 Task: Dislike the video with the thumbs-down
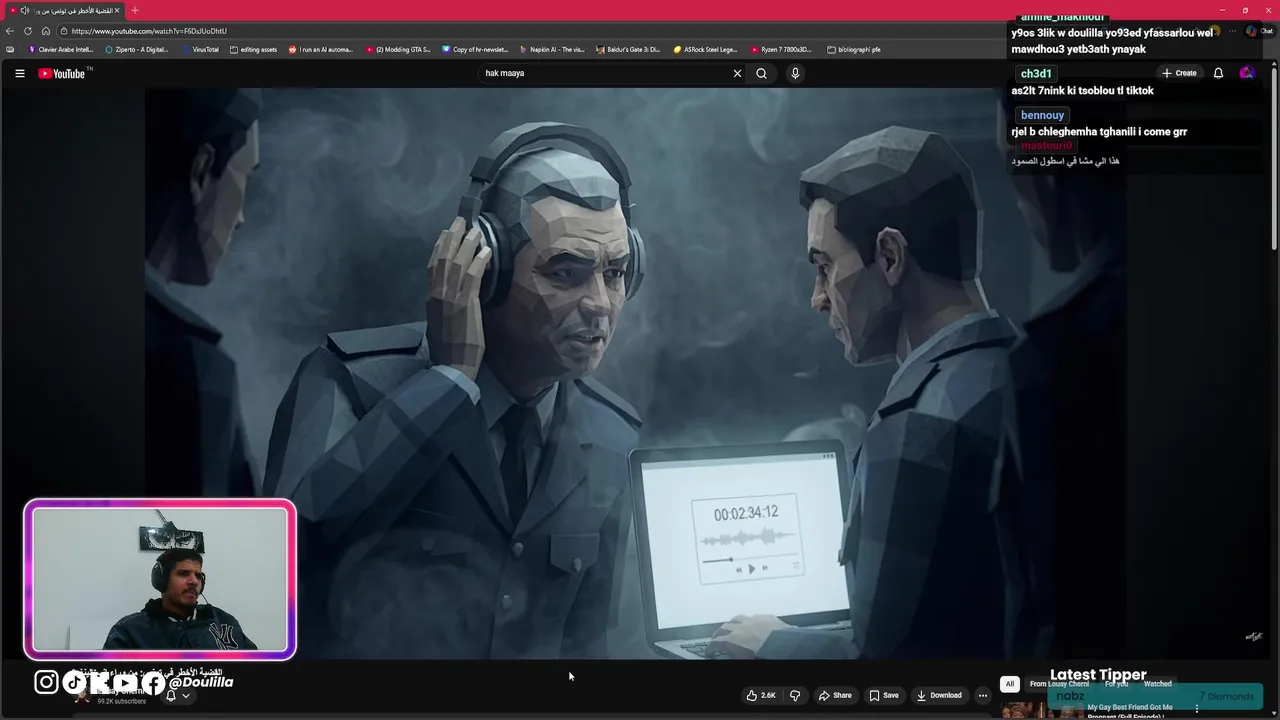[795, 695]
